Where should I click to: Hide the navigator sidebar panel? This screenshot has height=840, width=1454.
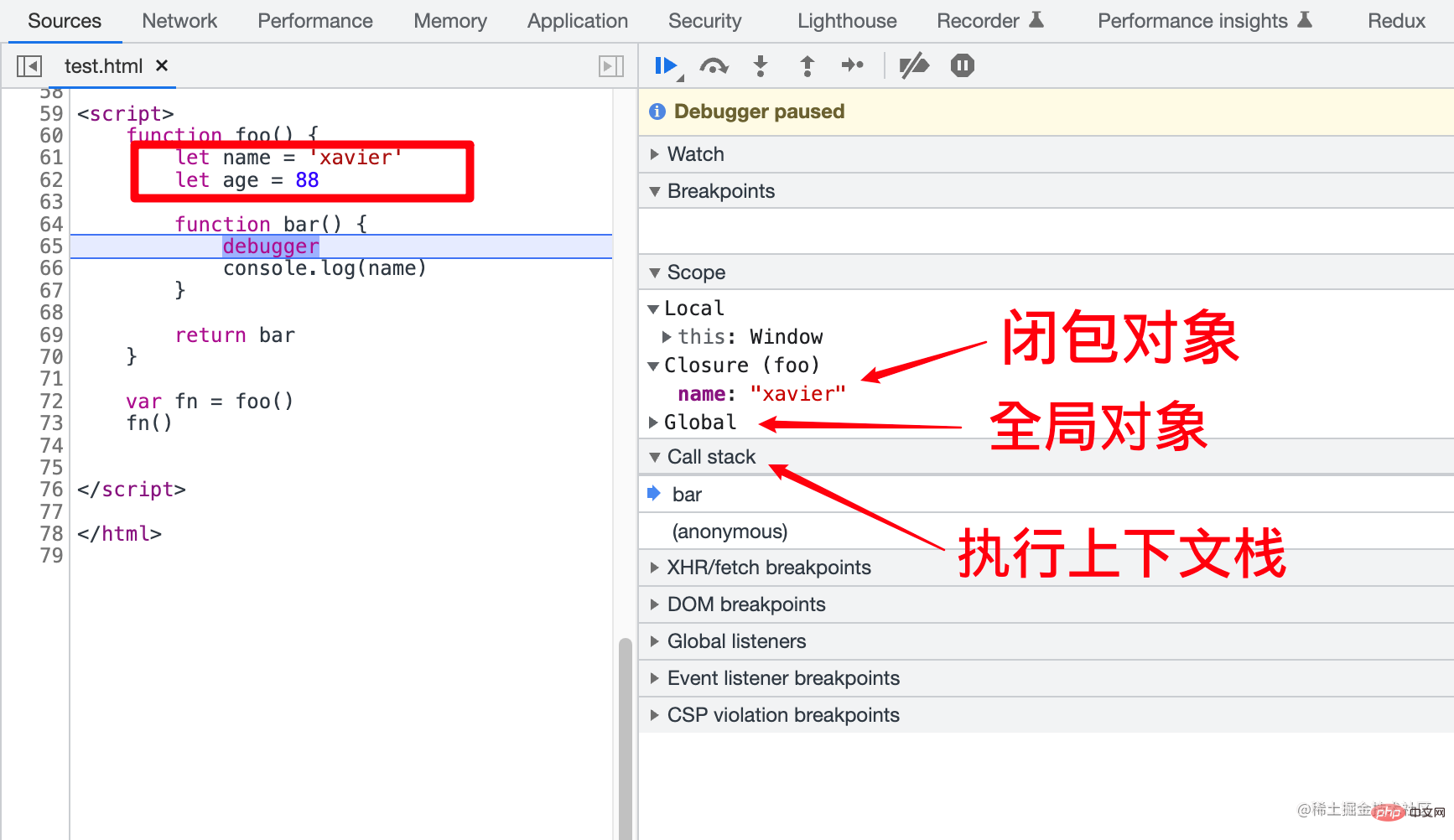pyautogui.click(x=29, y=65)
